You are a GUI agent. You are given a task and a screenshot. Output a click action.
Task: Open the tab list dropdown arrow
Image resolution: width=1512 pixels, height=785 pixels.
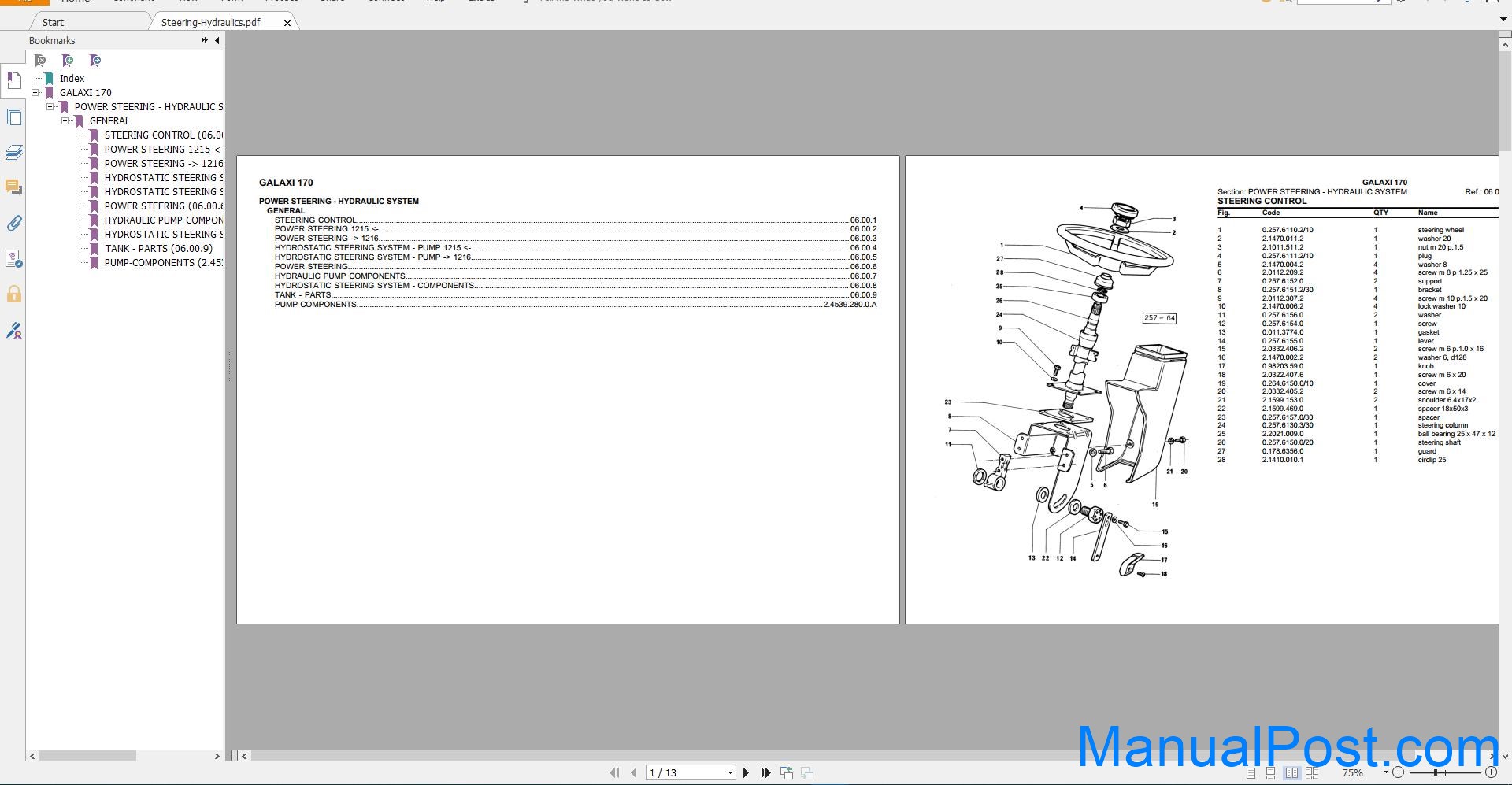(x=1504, y=20)
